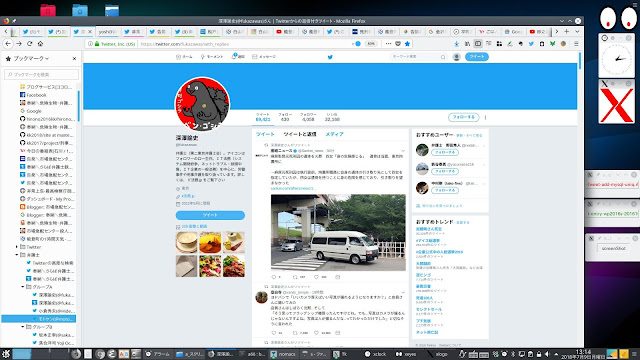The height and width of the screenshot is (360, 640).
Task: Open the first trend link in おすすめトレンド
Action: pos(429,229)
